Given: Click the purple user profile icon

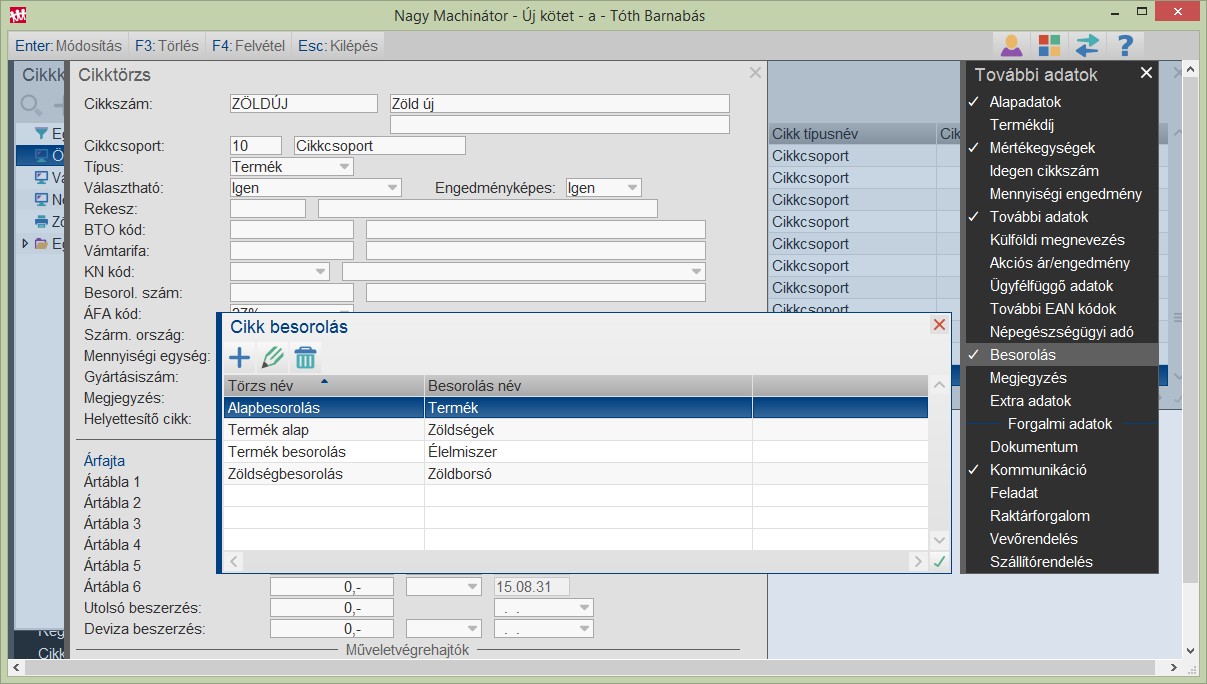Looking at the screenshot, I should point(1012,46).
